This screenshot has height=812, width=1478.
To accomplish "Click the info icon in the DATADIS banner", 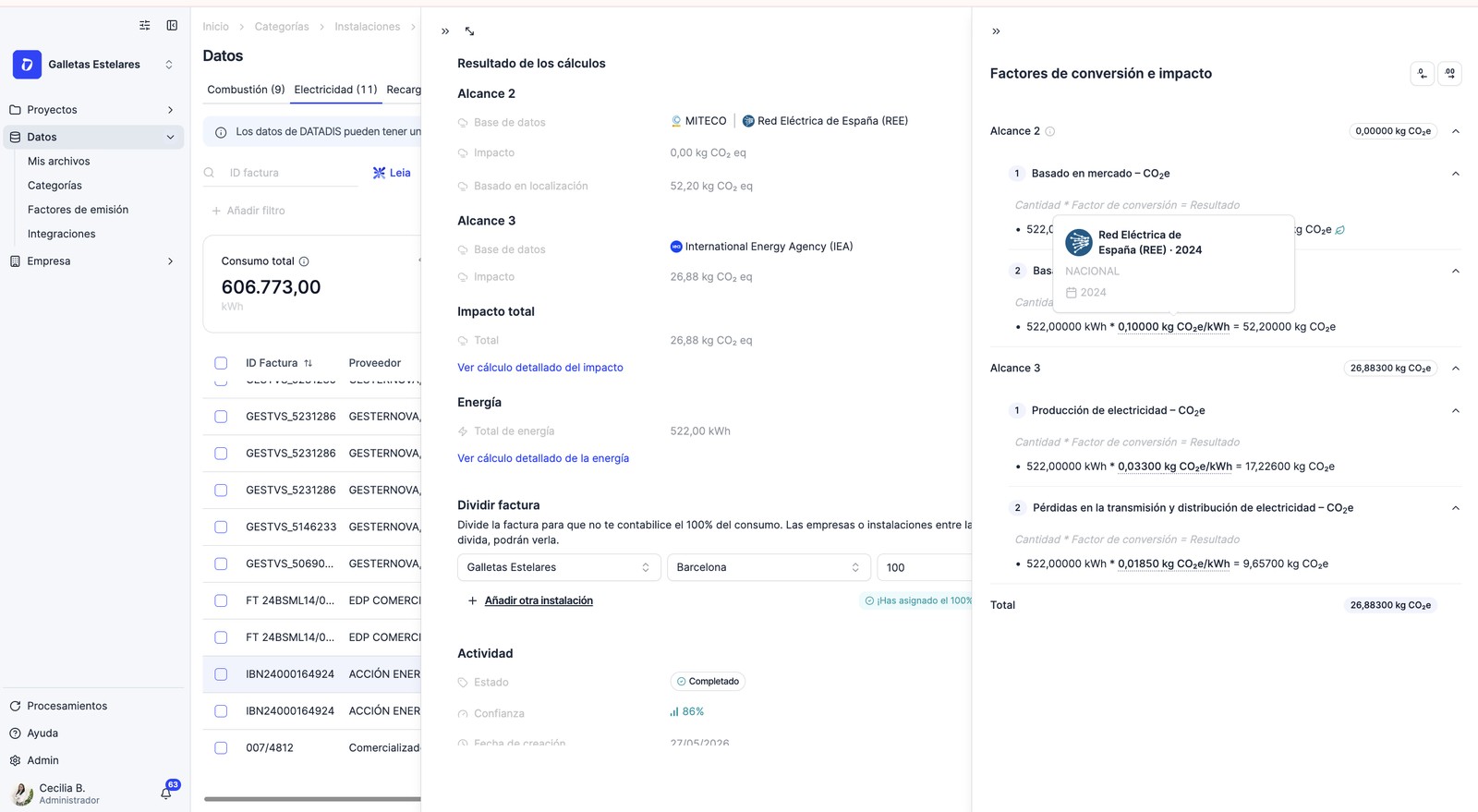I will 221,132.
